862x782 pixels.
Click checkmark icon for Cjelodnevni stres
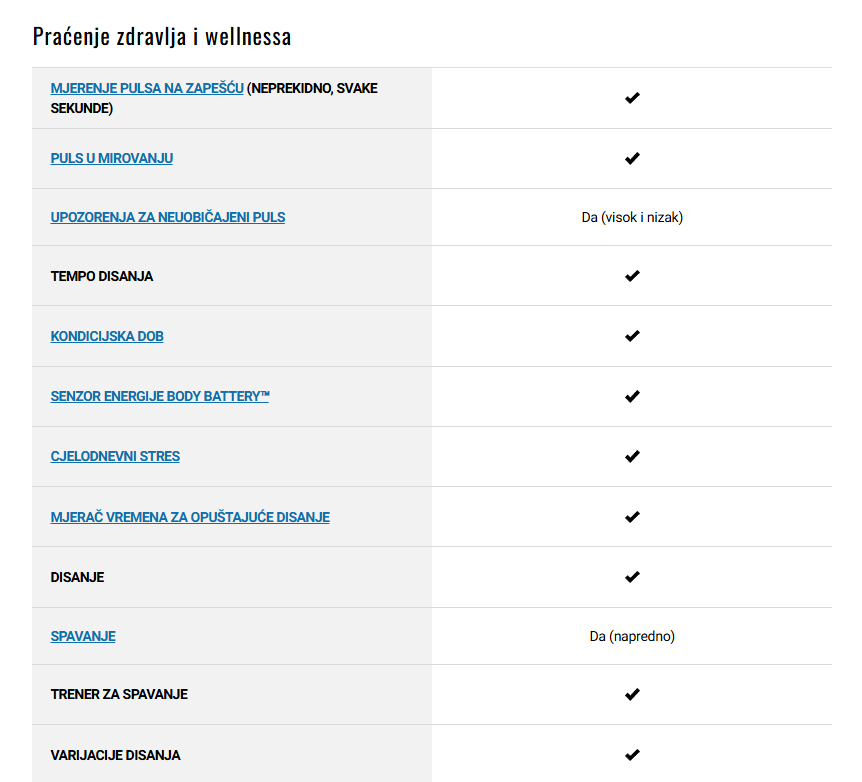(632, 456)
